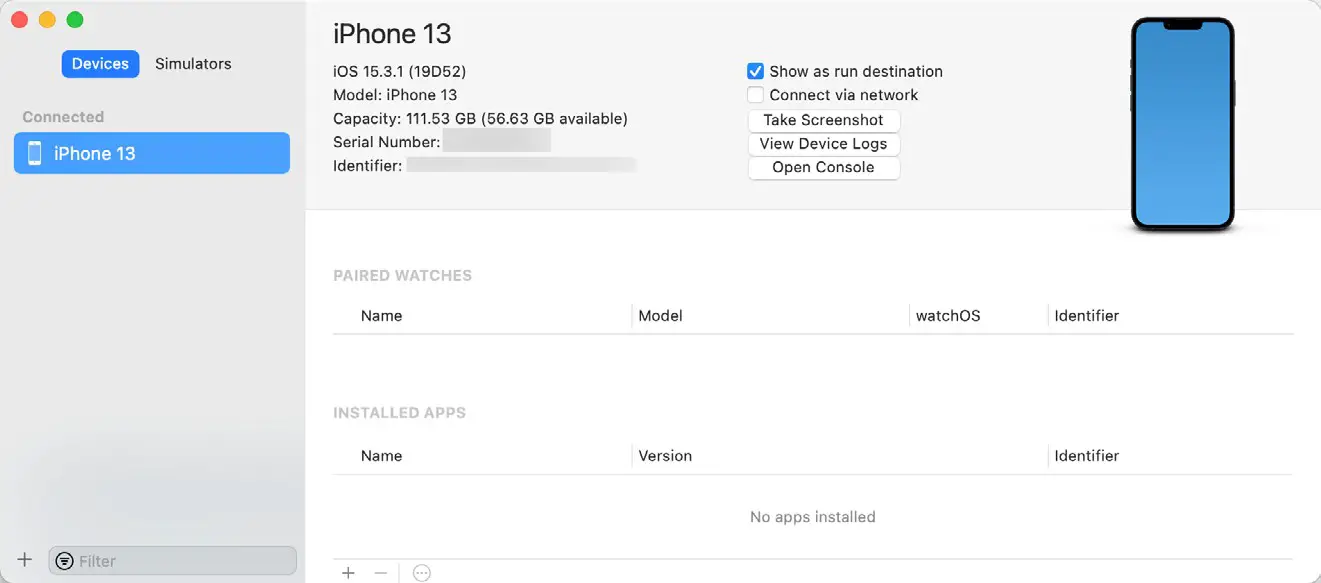Add an app with the plus icon
The image size is (1321, 583).
[348, 573]
